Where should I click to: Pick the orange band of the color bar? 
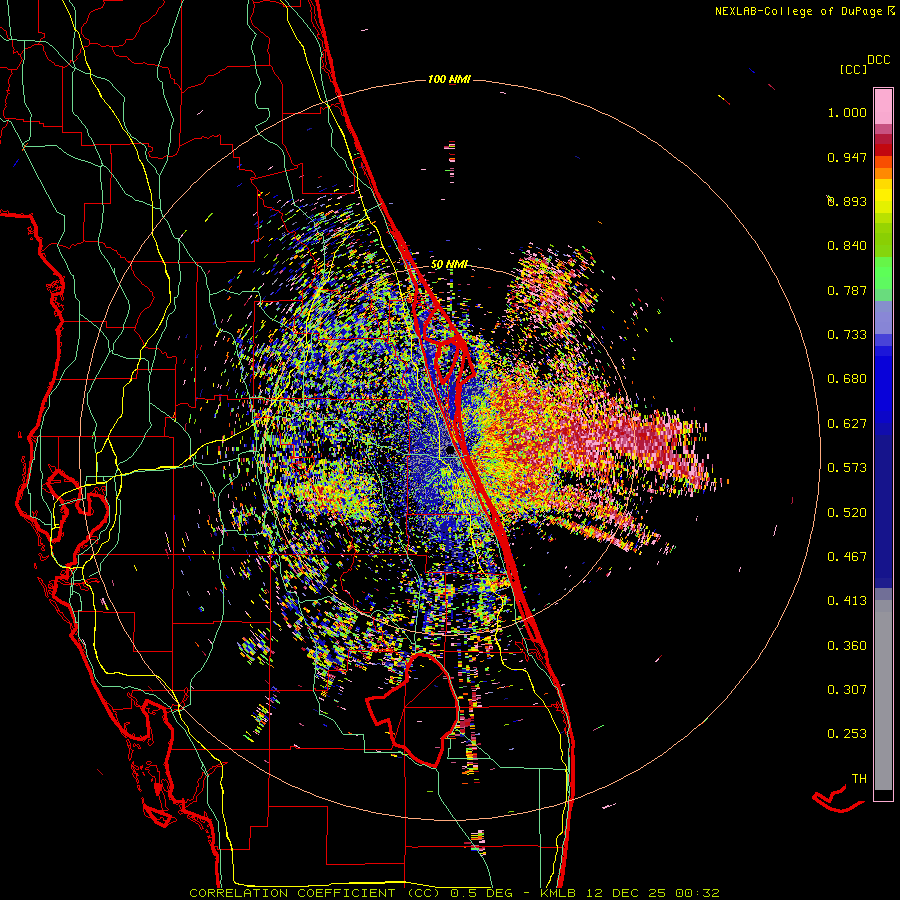pyautogui.click(x=883, y=173)
